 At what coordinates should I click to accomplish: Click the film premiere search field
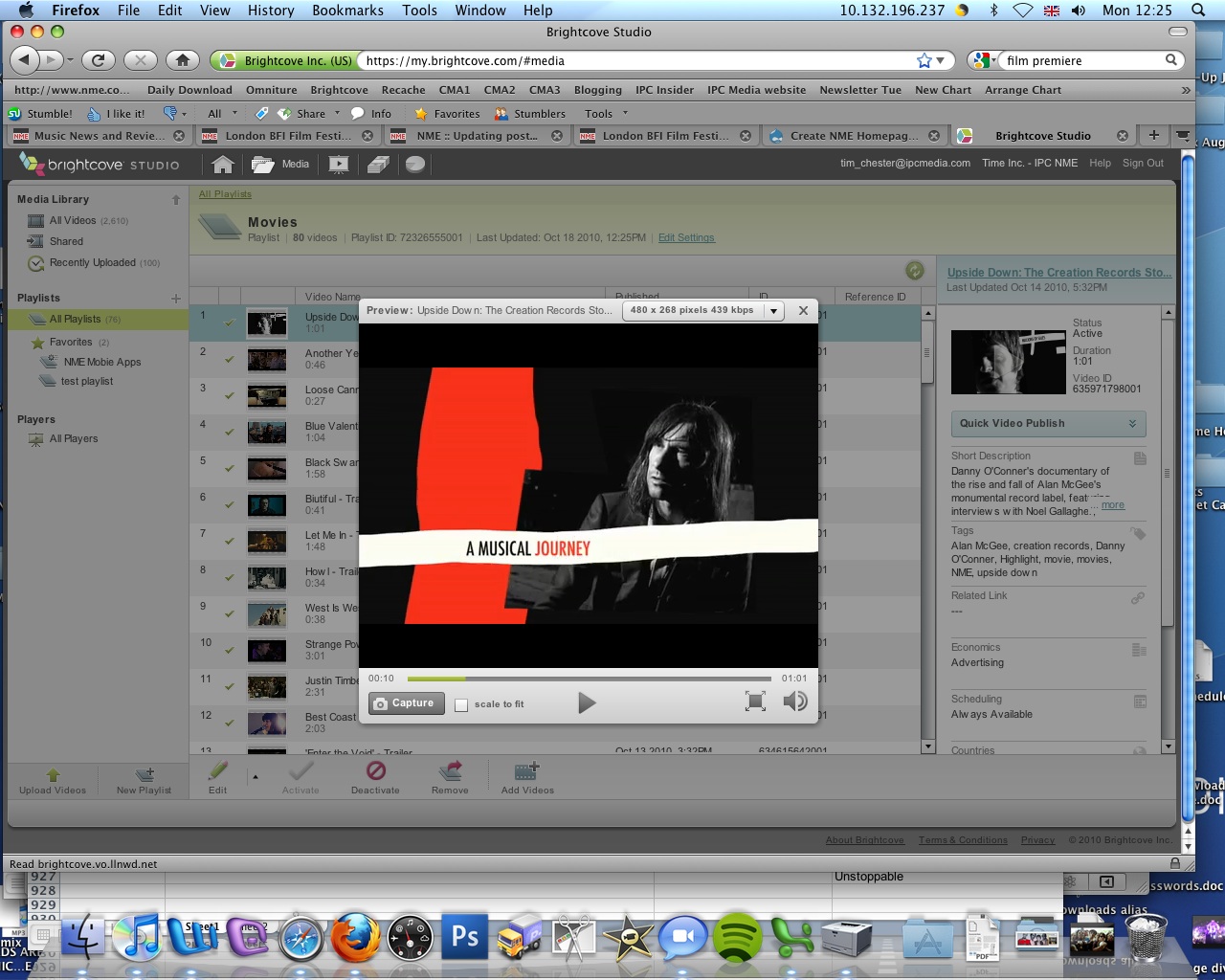tap(1084, 60)
